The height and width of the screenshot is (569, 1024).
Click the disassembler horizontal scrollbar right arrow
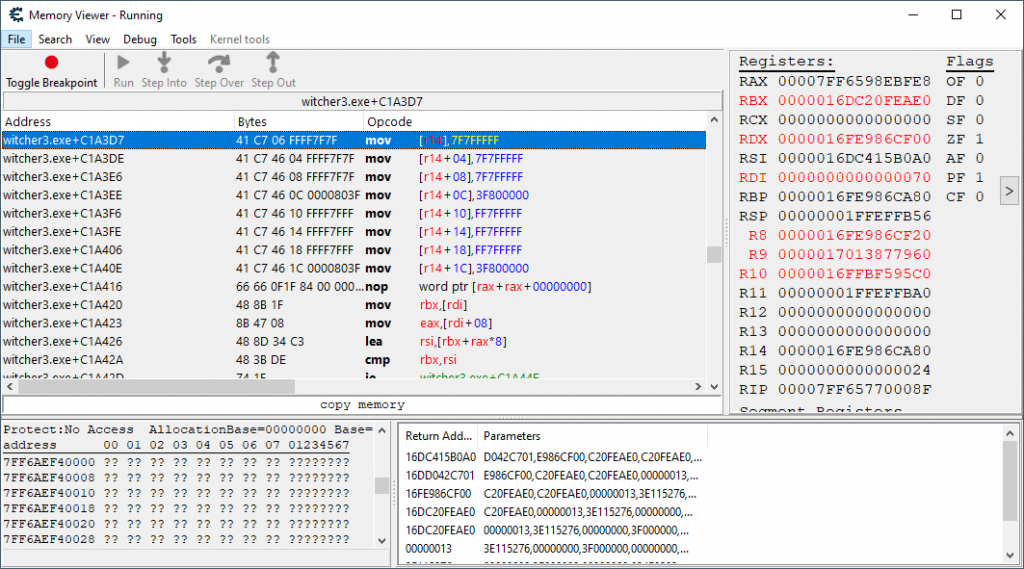point(698,387)
